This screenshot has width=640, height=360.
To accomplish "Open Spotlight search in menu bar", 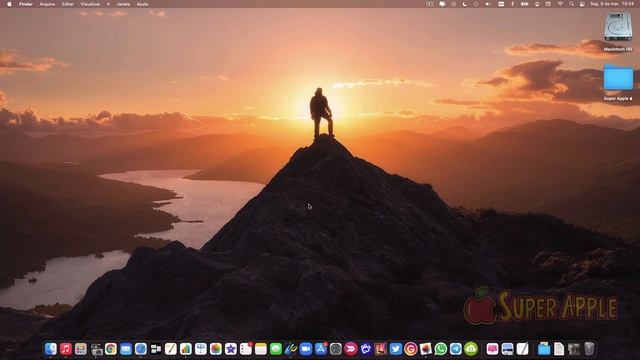I will point(571,4).
